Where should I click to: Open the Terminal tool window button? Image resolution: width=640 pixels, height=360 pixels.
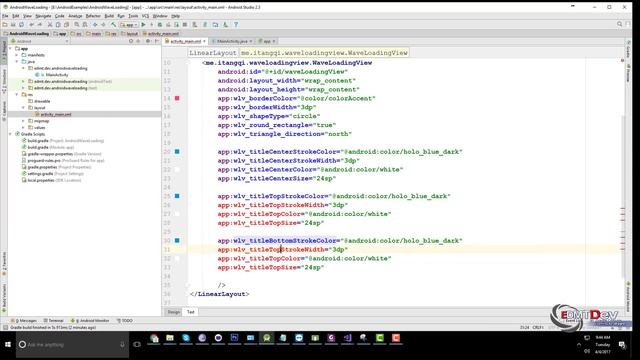click(x=53, y=321)
